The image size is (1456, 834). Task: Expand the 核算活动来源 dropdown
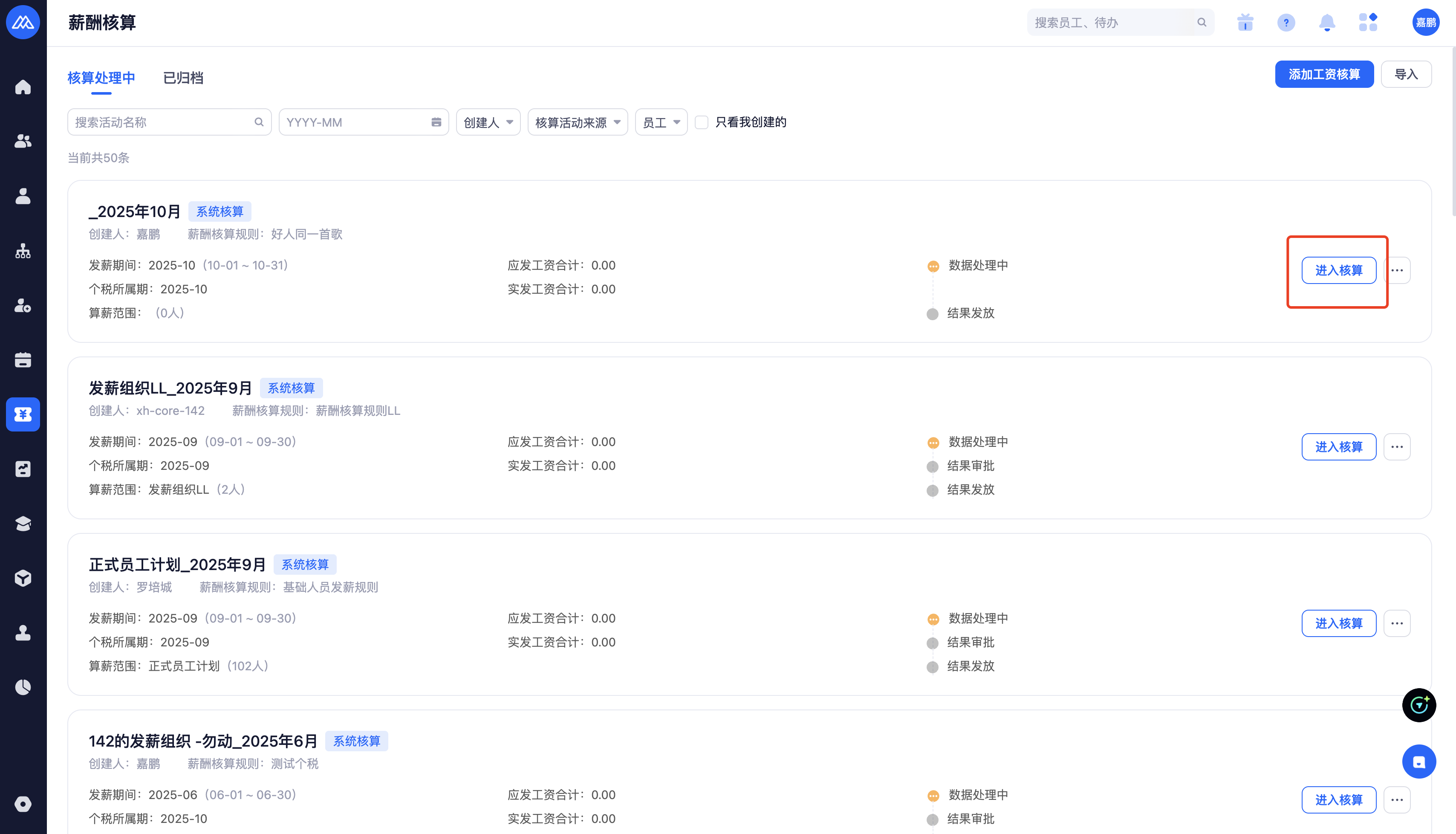[x=577, y=122]
